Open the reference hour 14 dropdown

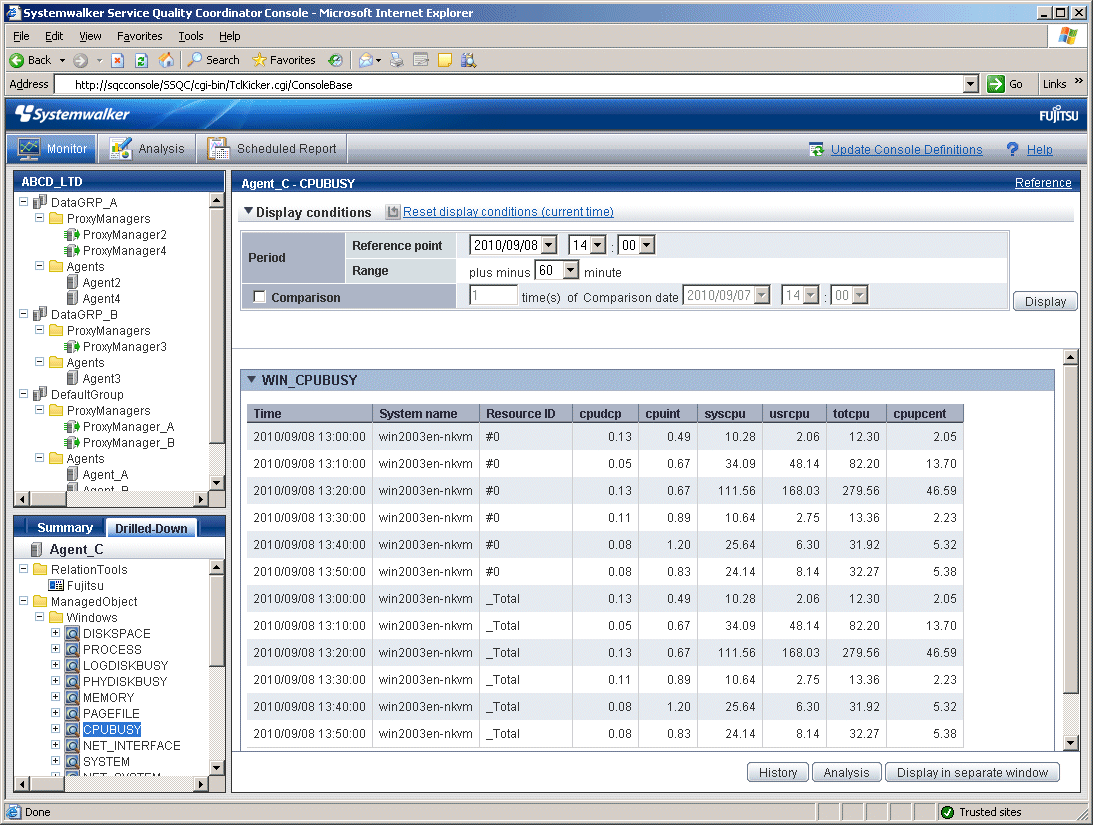click(x=598, y=245)
